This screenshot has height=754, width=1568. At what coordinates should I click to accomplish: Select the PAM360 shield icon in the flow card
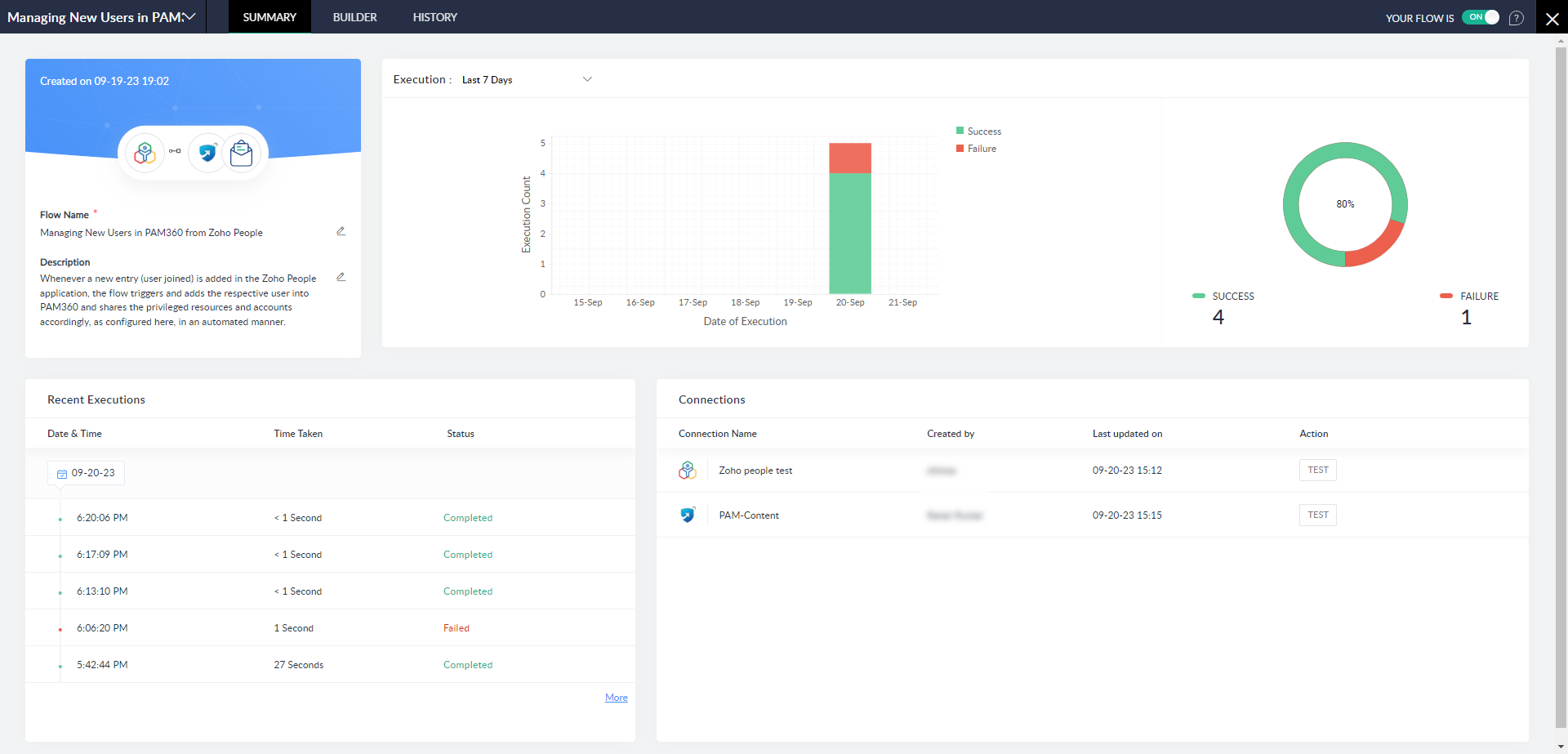point(207,153)
